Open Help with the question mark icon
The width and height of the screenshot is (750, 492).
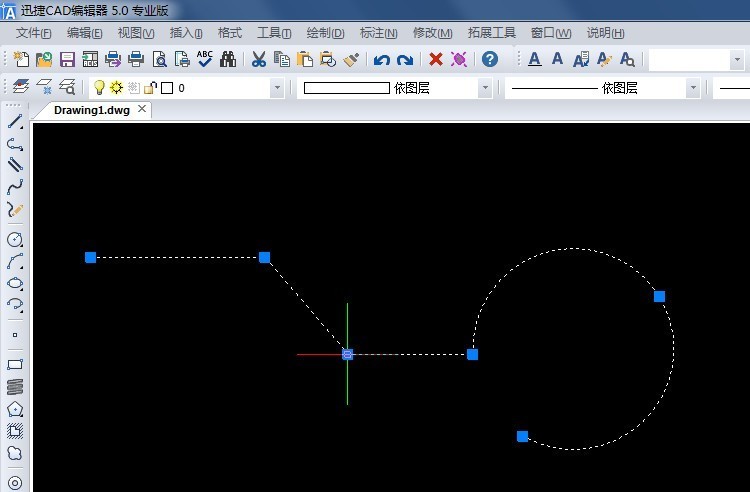(489, 60)
